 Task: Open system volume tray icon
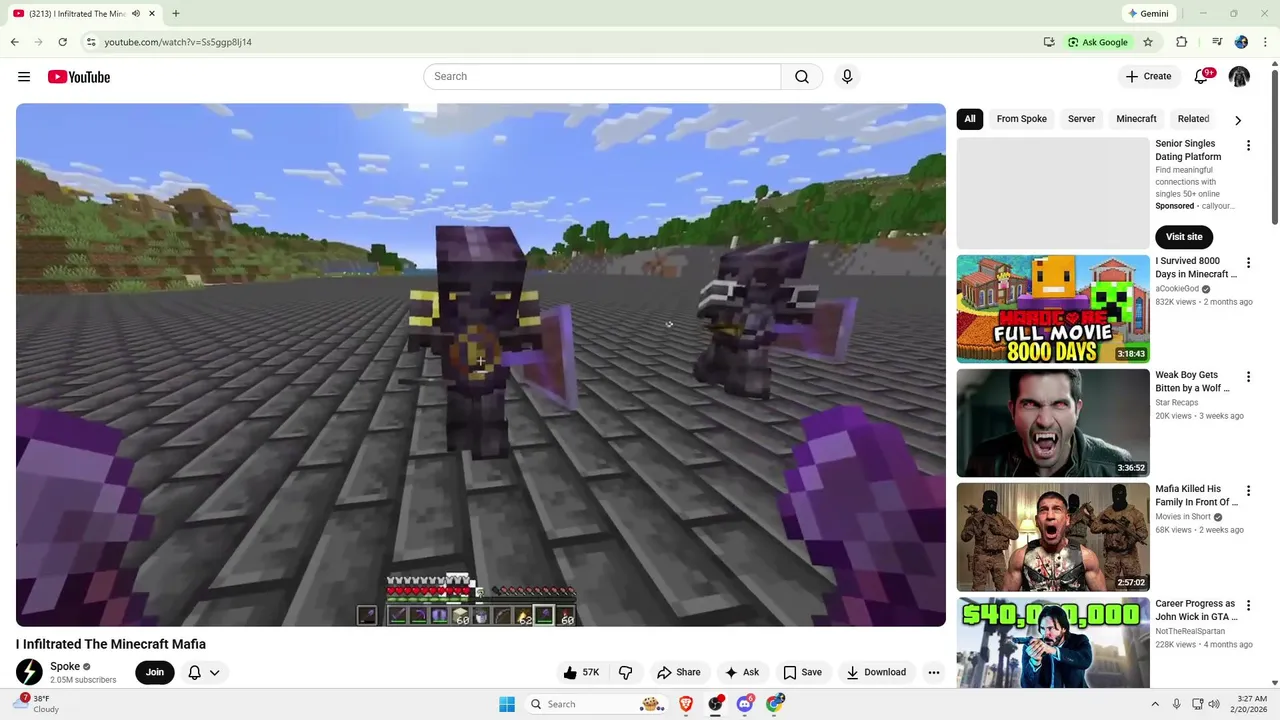coord(1214,704)
